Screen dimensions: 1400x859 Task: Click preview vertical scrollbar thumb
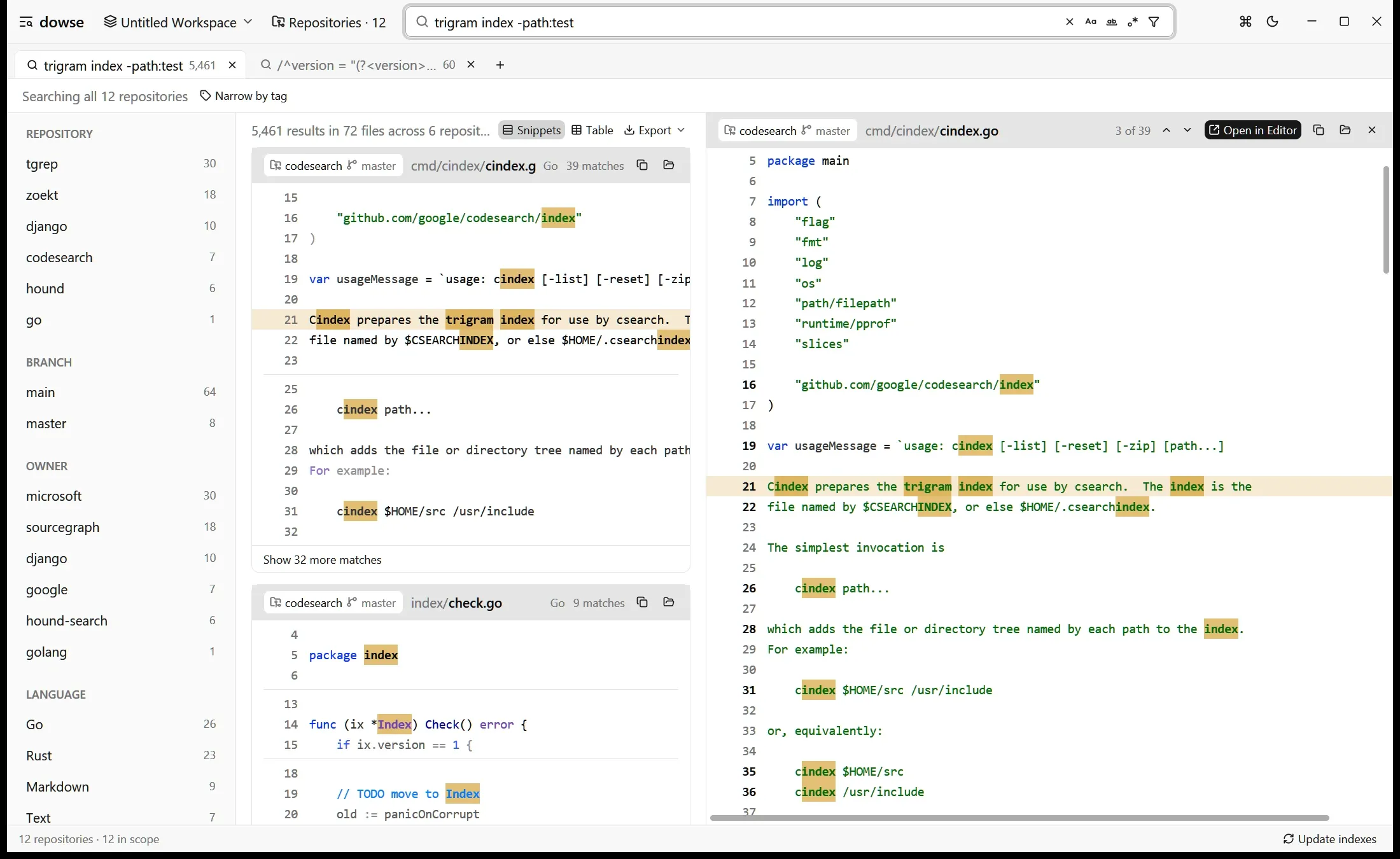[x=1386, y=220]
